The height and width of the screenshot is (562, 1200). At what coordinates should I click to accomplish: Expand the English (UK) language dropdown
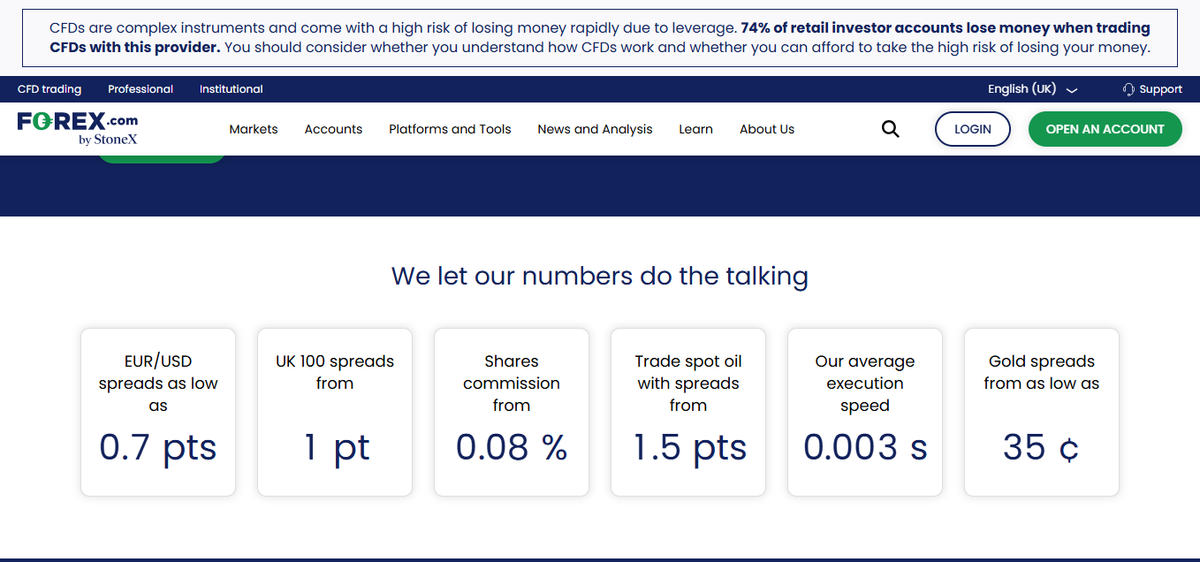[x=1032, y=89]
